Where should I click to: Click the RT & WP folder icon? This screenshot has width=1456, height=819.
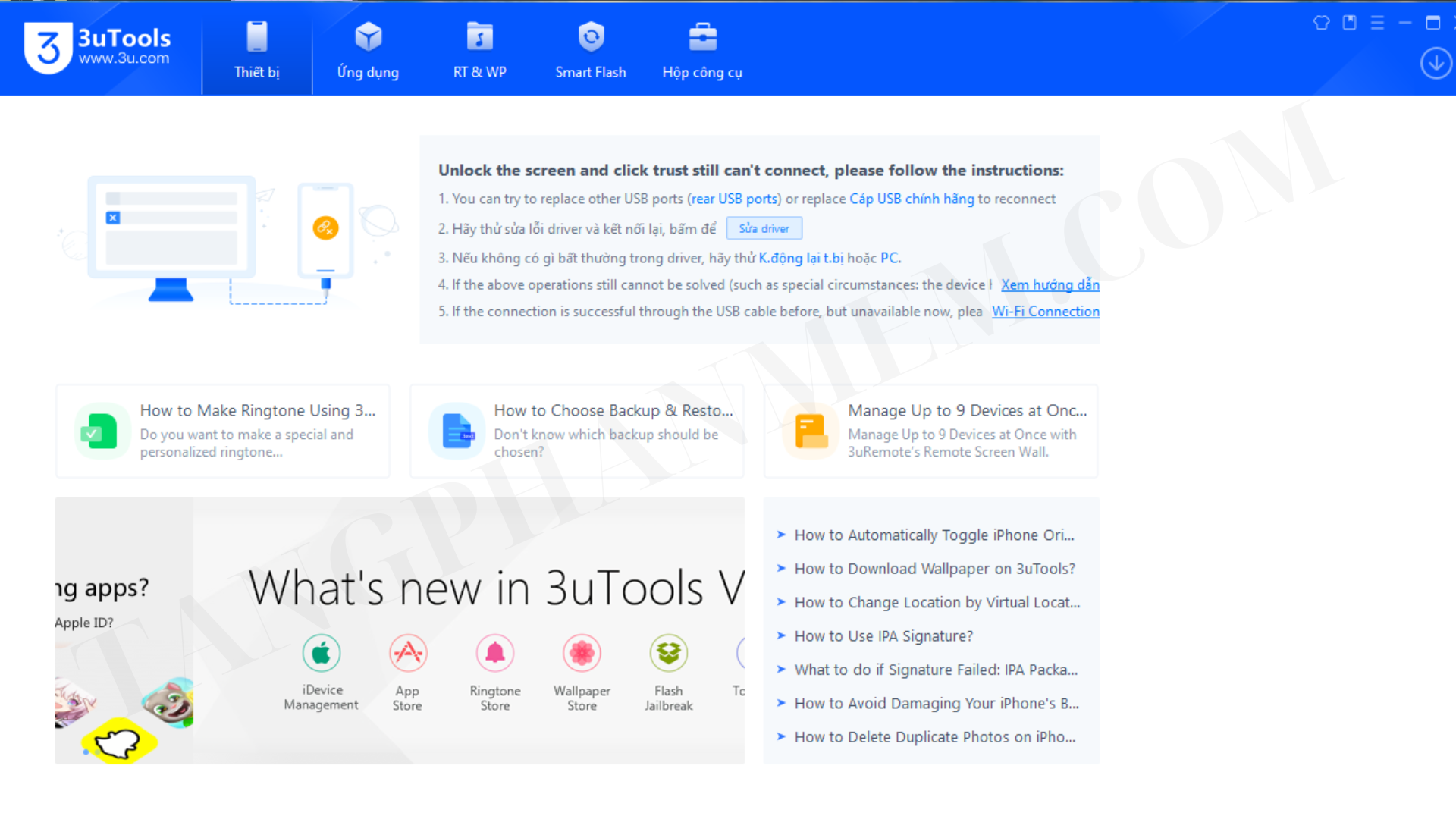point(479,36)
